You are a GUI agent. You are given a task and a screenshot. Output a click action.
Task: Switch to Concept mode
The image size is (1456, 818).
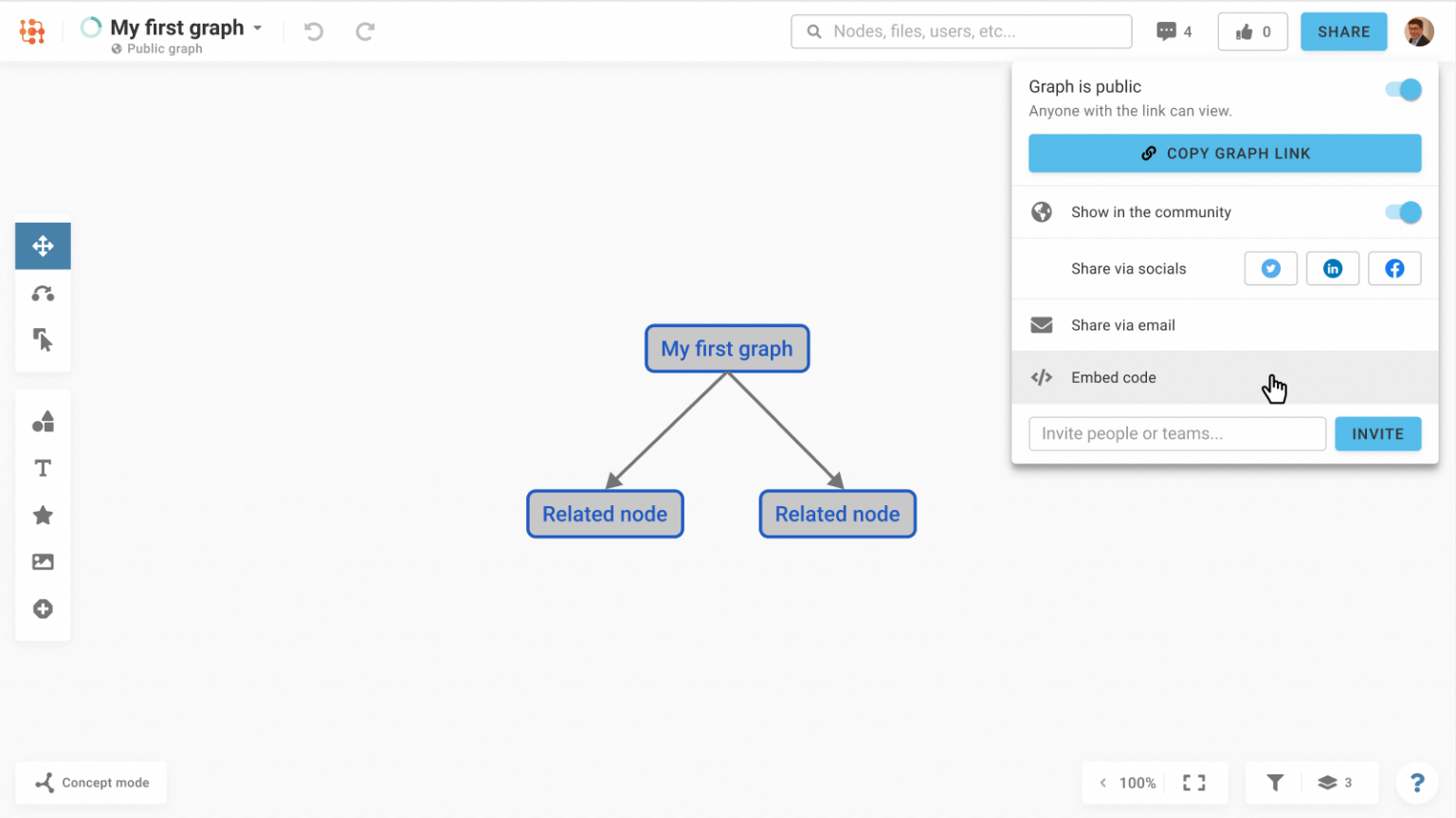91,782
